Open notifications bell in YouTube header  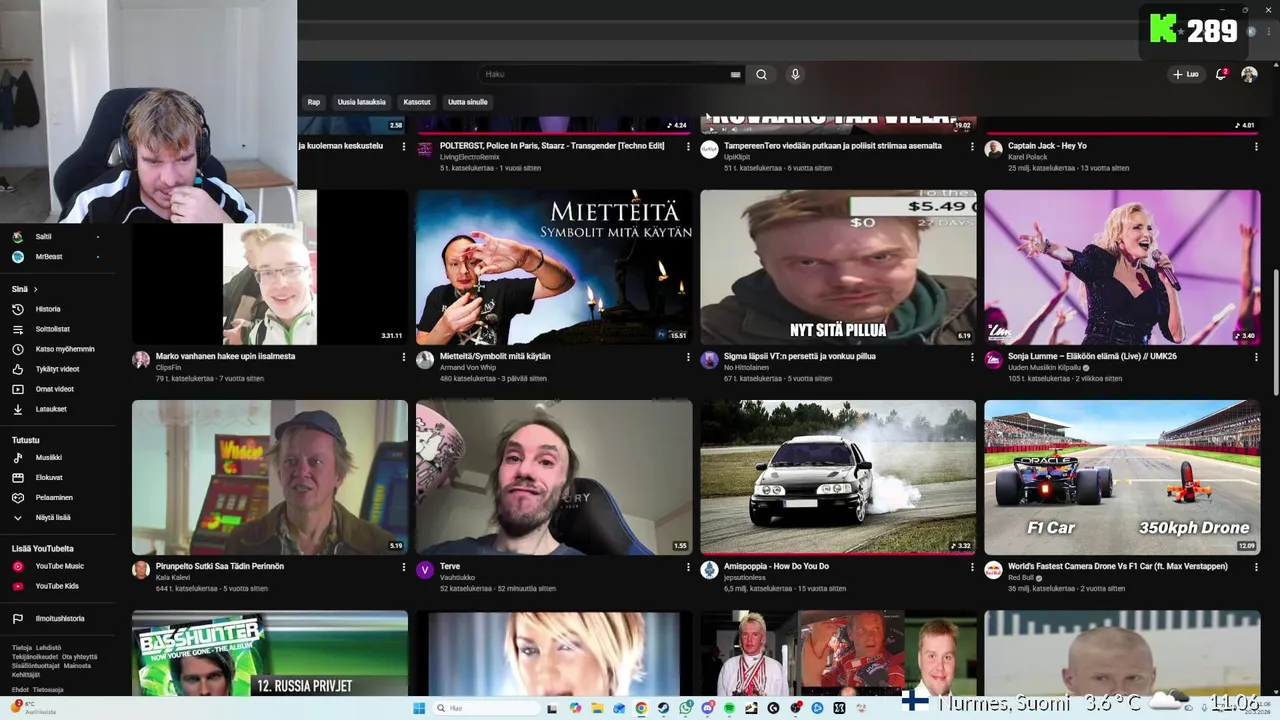[x=1221, y=74]
